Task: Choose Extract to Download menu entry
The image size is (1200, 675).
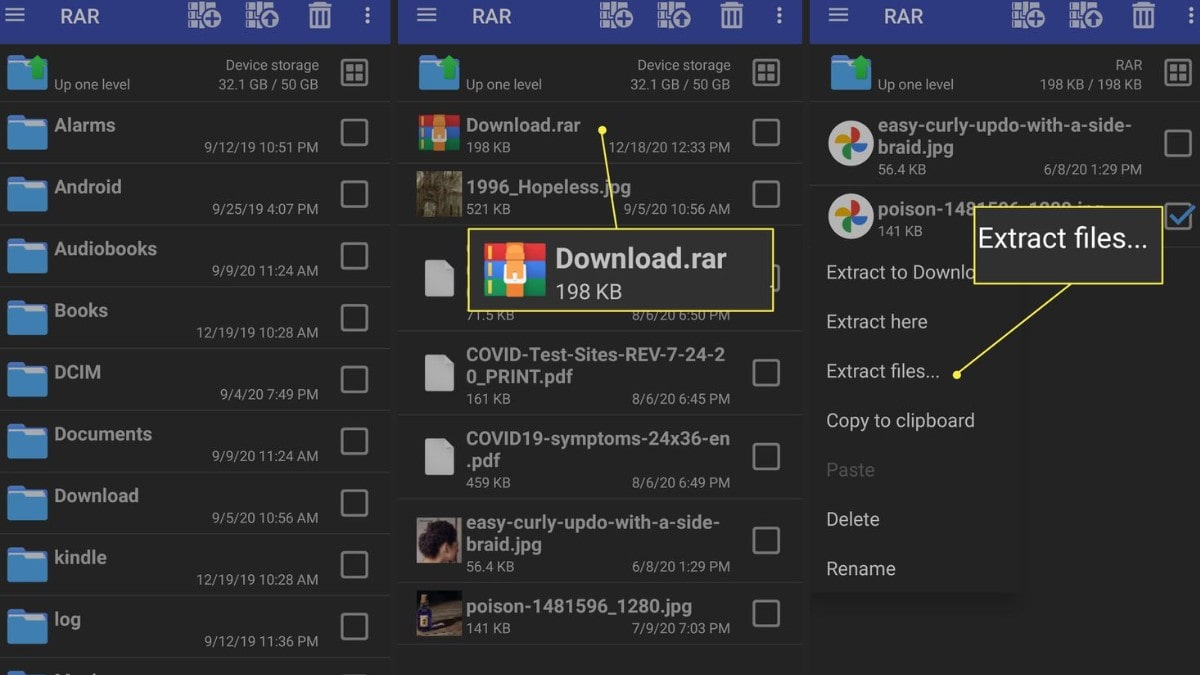Action: (900, 272)
